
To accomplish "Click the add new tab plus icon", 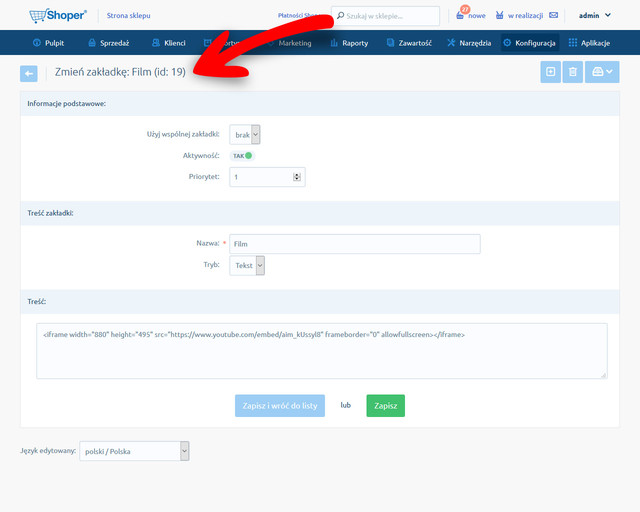I will click(550, 72).
